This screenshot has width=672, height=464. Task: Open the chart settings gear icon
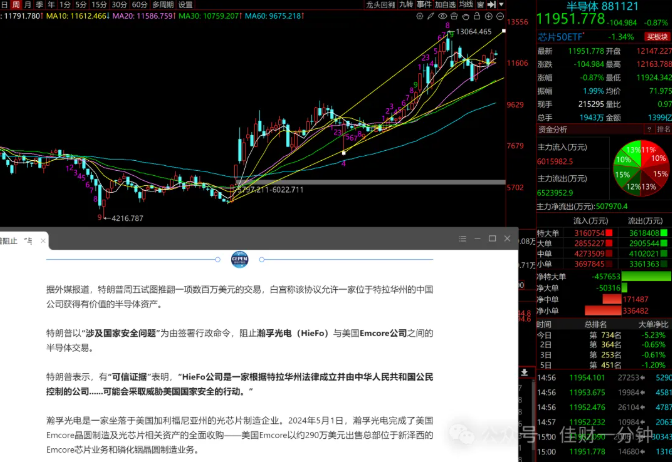[420, 16]
